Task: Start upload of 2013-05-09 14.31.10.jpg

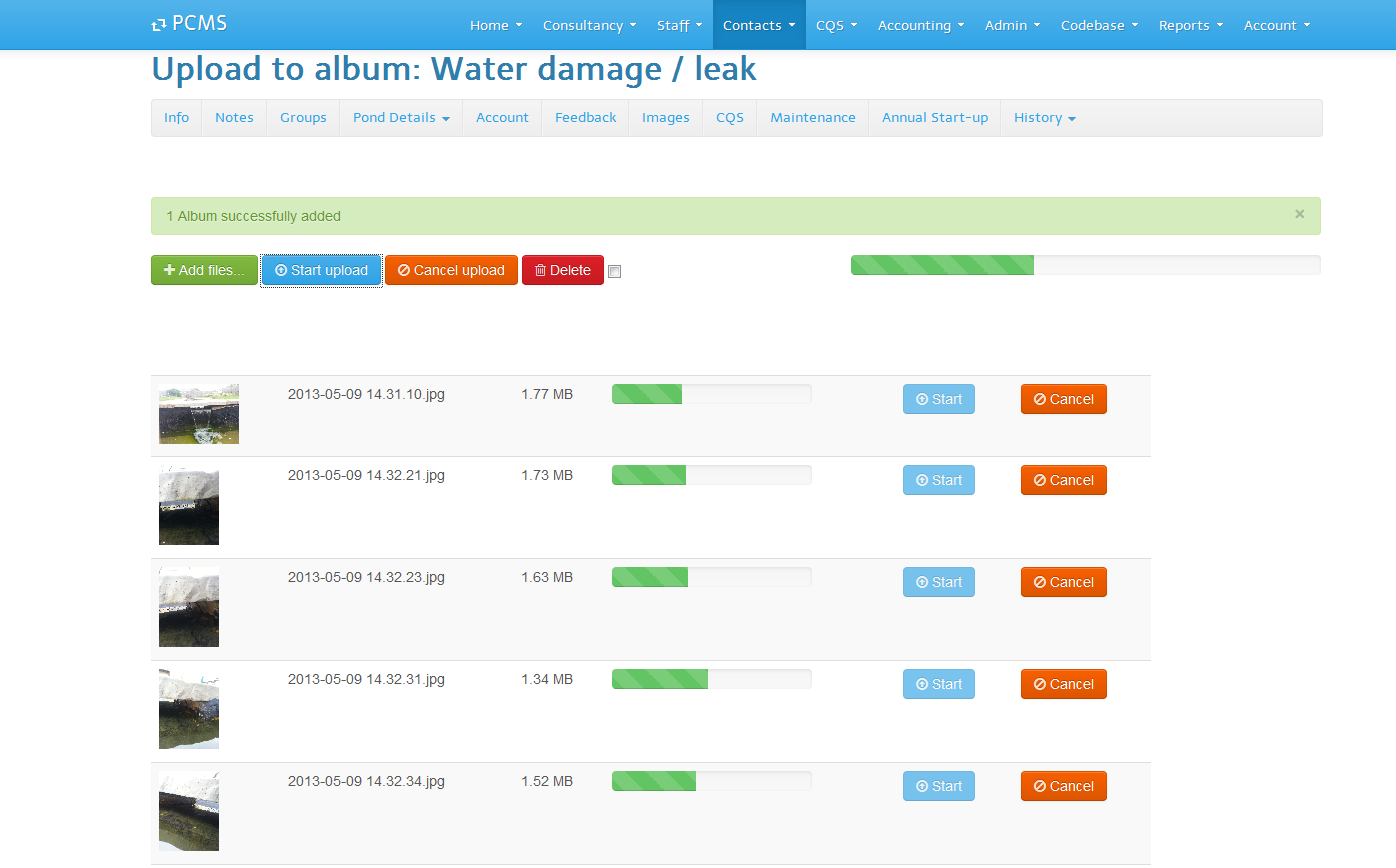Action: click(x=938, y=399)
